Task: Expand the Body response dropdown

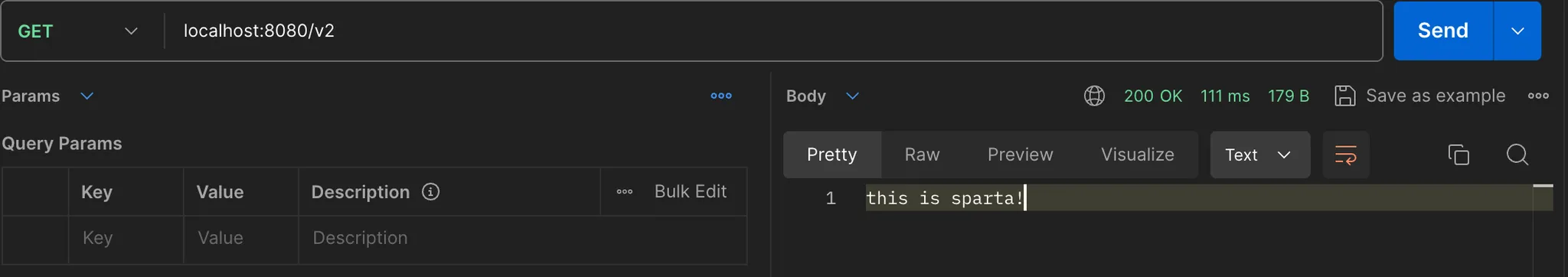Action: 852,96
